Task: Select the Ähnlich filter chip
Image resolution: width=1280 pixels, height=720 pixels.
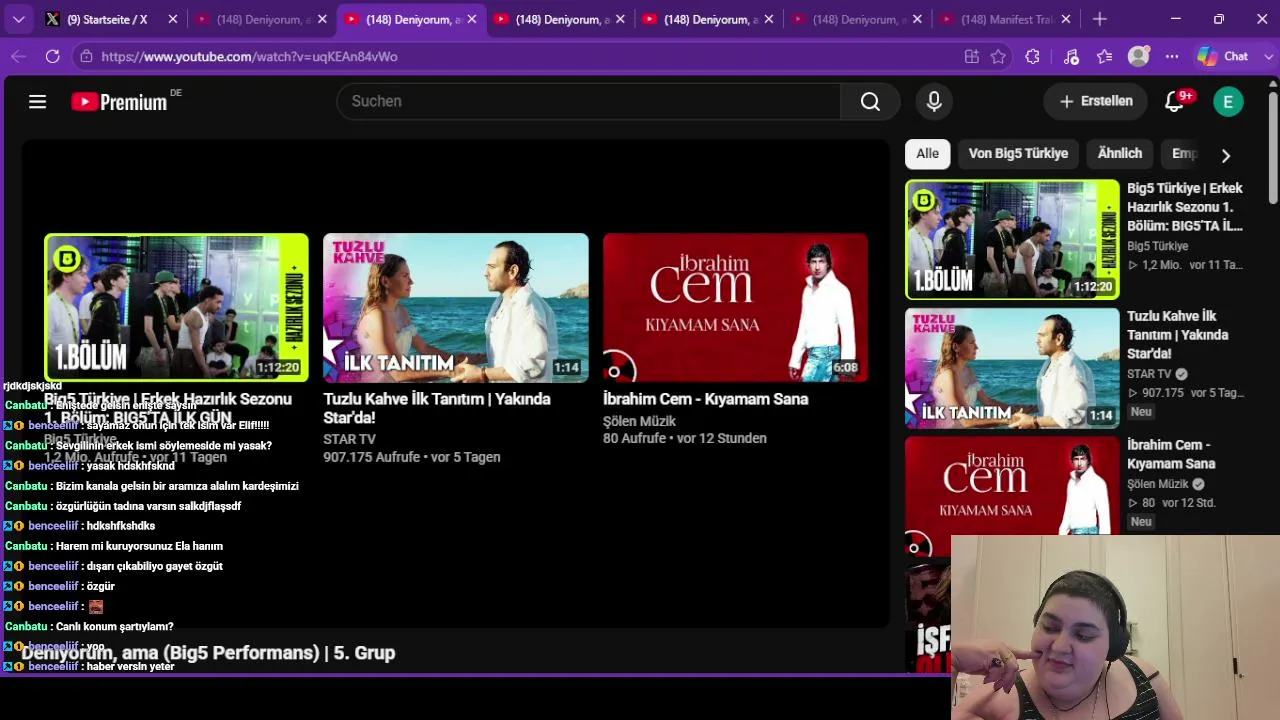Action: [1119, 153]
